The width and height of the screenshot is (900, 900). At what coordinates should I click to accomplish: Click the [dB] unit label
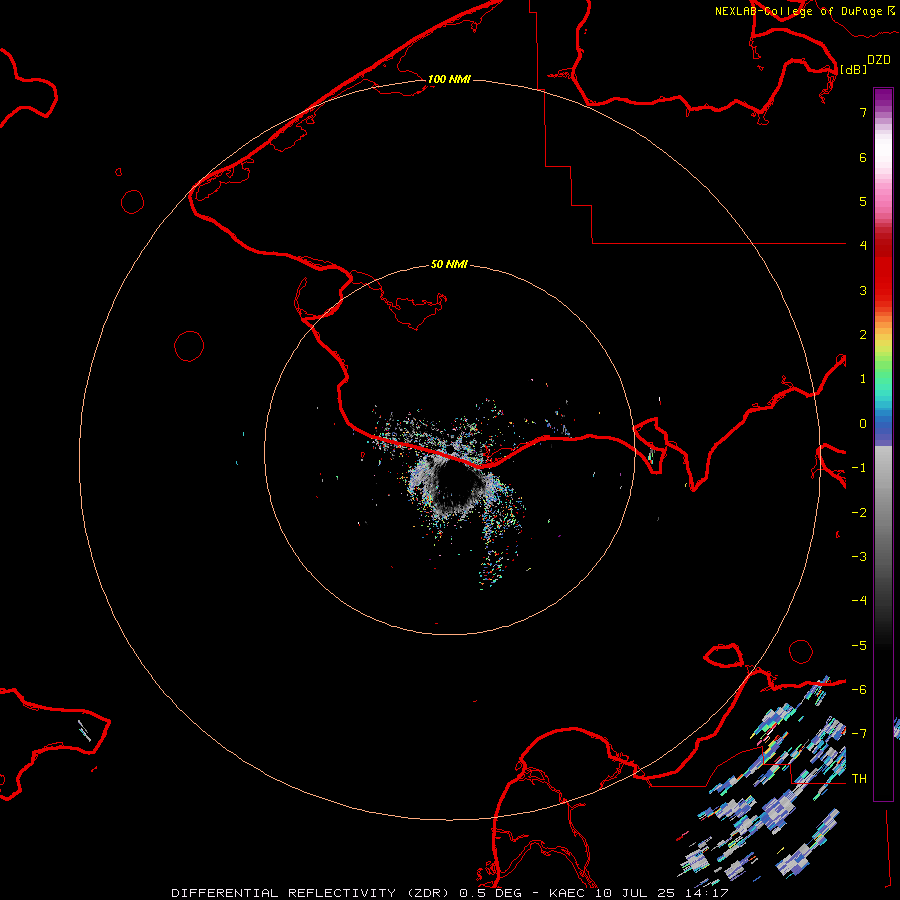(x=854, y=69)
